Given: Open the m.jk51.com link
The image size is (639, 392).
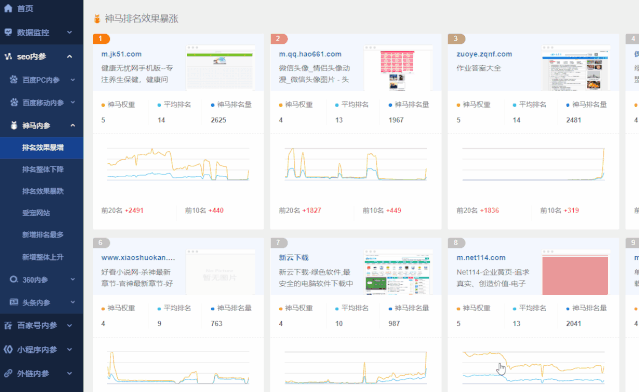Looking at the screenshot, I should pyautogui.click(x=121, y=54).
